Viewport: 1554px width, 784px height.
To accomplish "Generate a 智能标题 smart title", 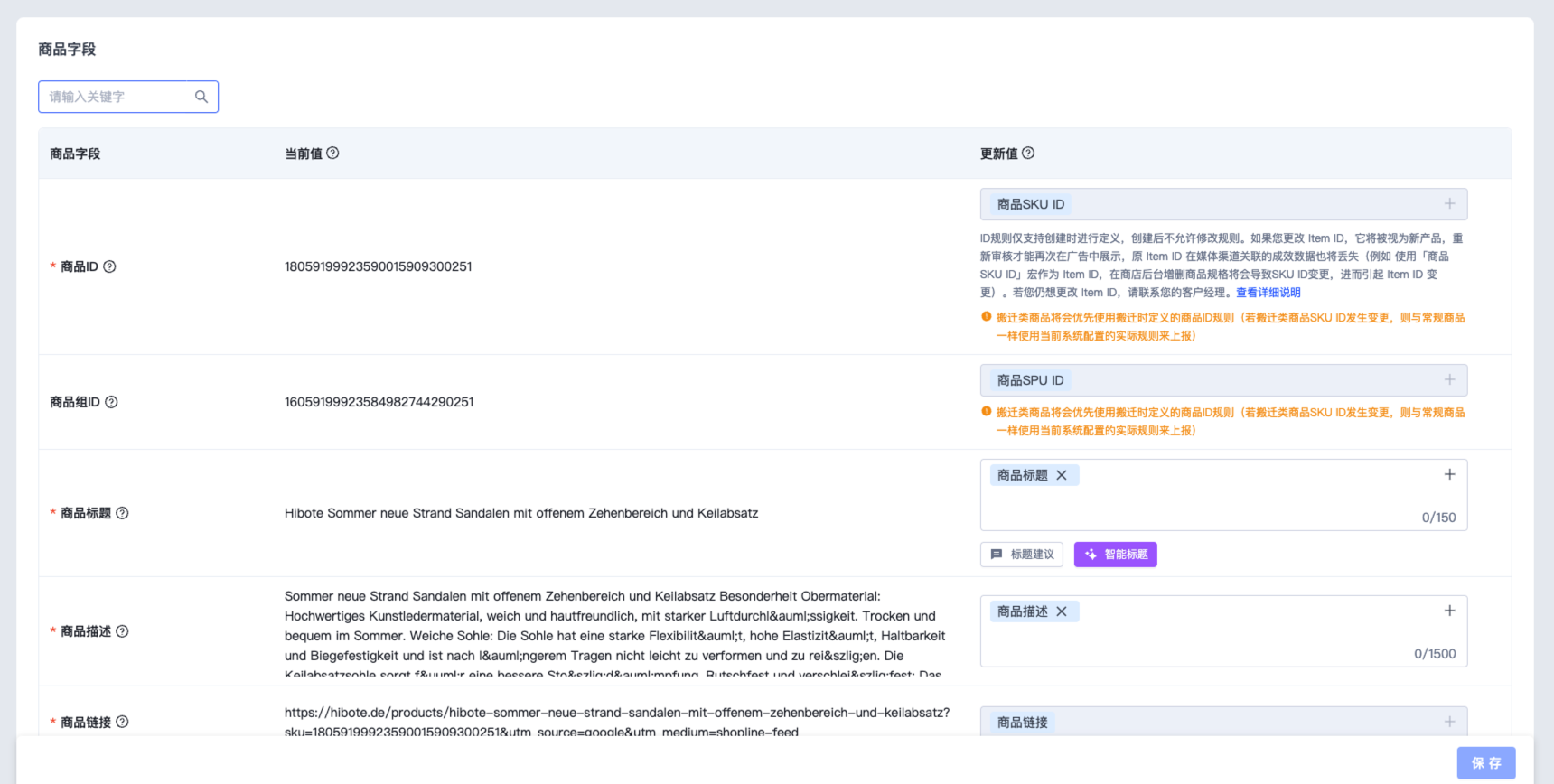I will [1116, 555].
